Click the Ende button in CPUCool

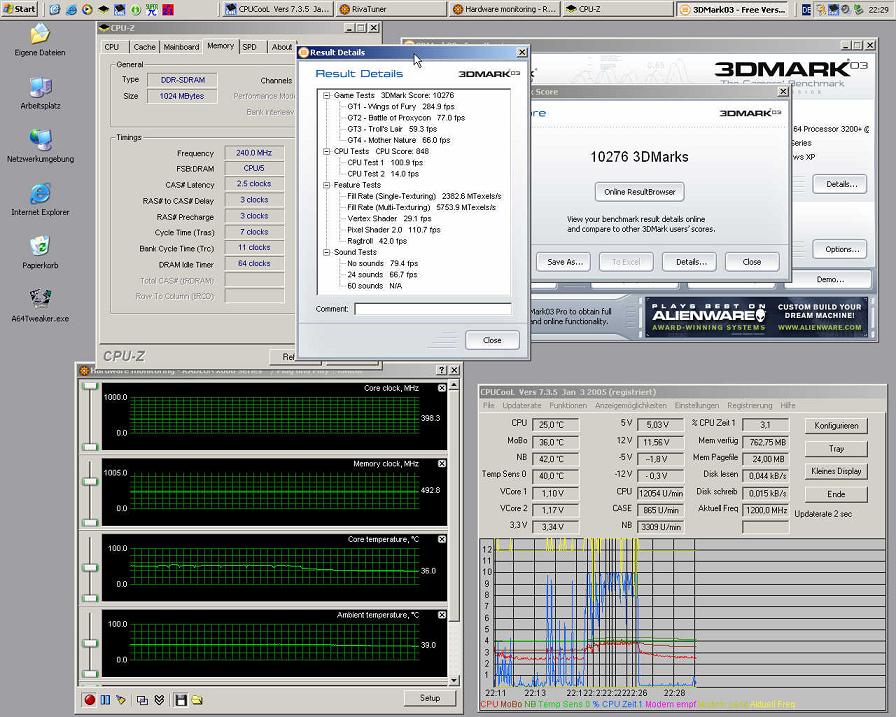click(836, 494)
